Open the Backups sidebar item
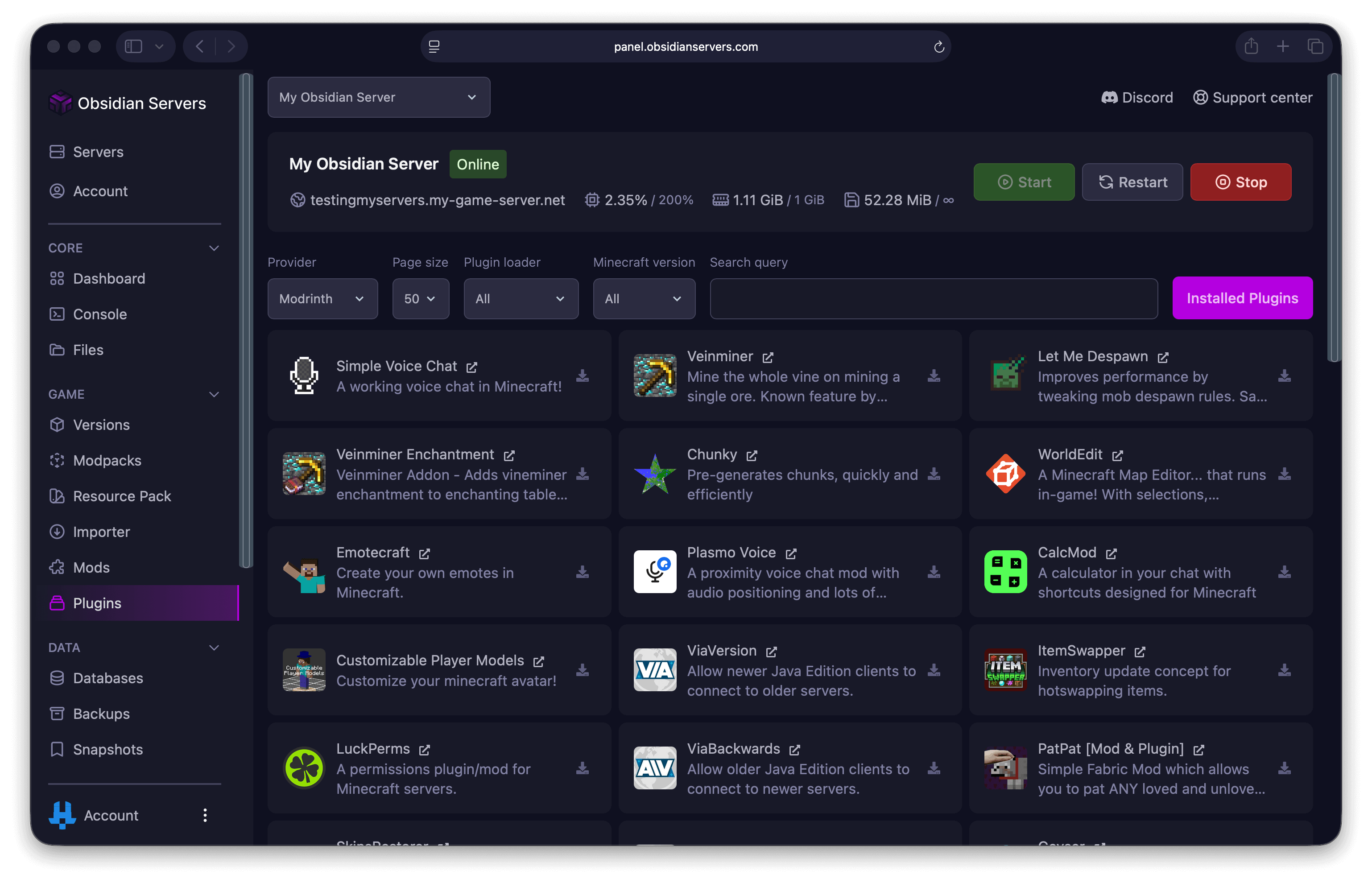The width and height of the screenshot is (1372, 883). pos(101,714)
